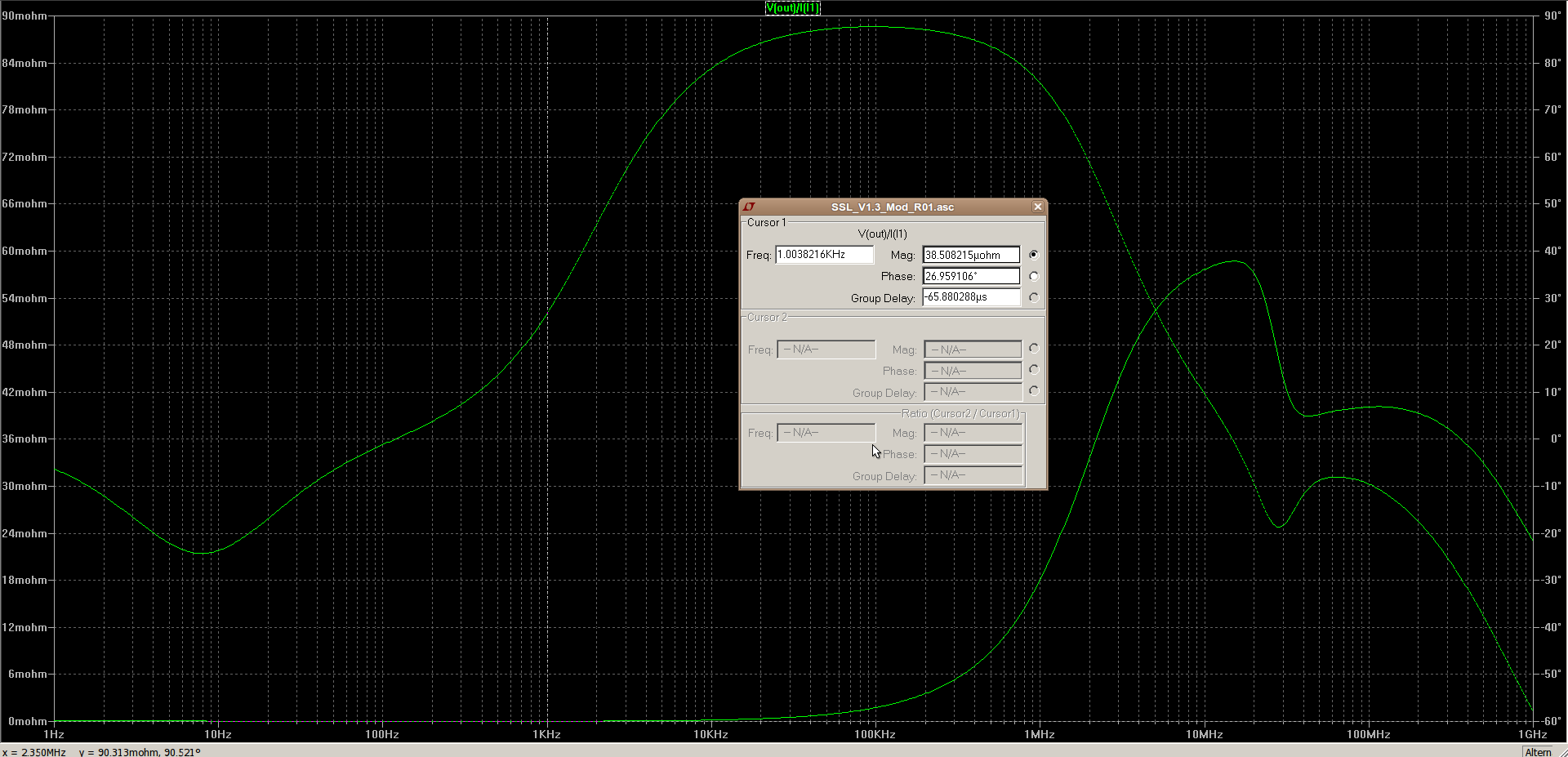Click the 1GHz frequency axis label
The height and width of the screenshot is (757, 1568).
pos(1532,734)
